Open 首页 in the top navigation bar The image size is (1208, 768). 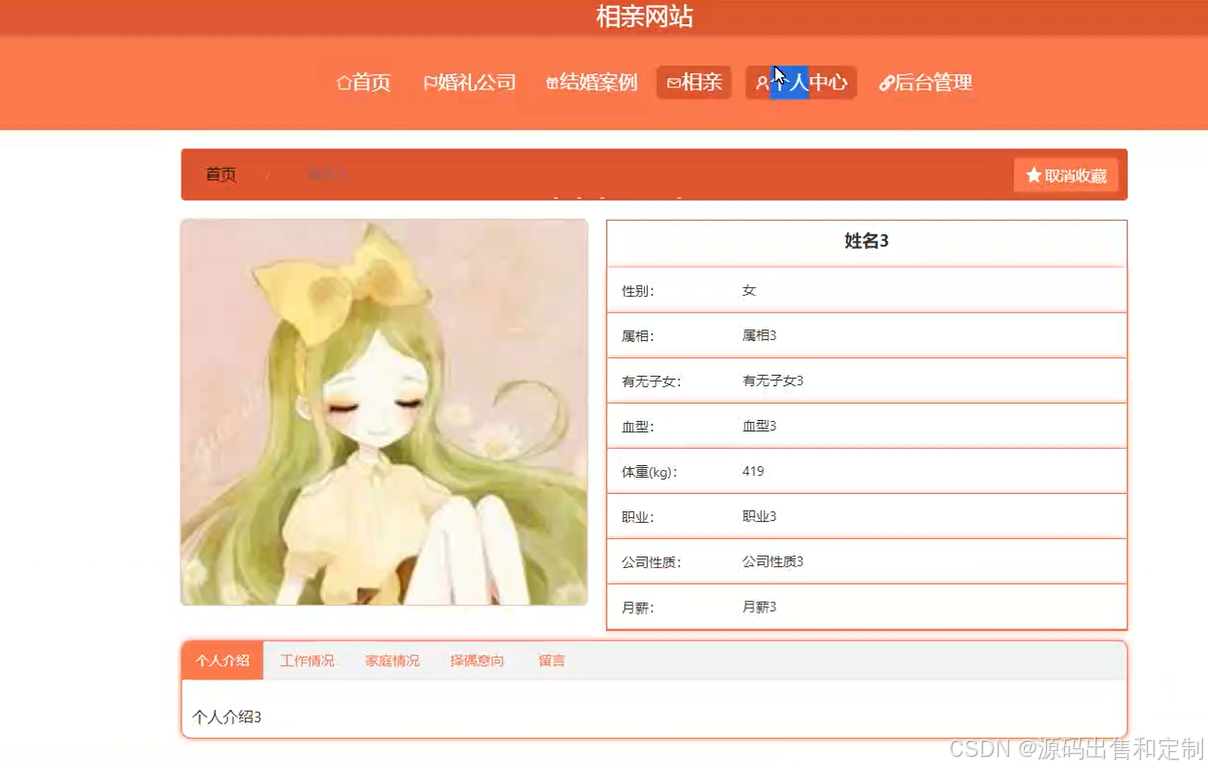coord(364,82)
